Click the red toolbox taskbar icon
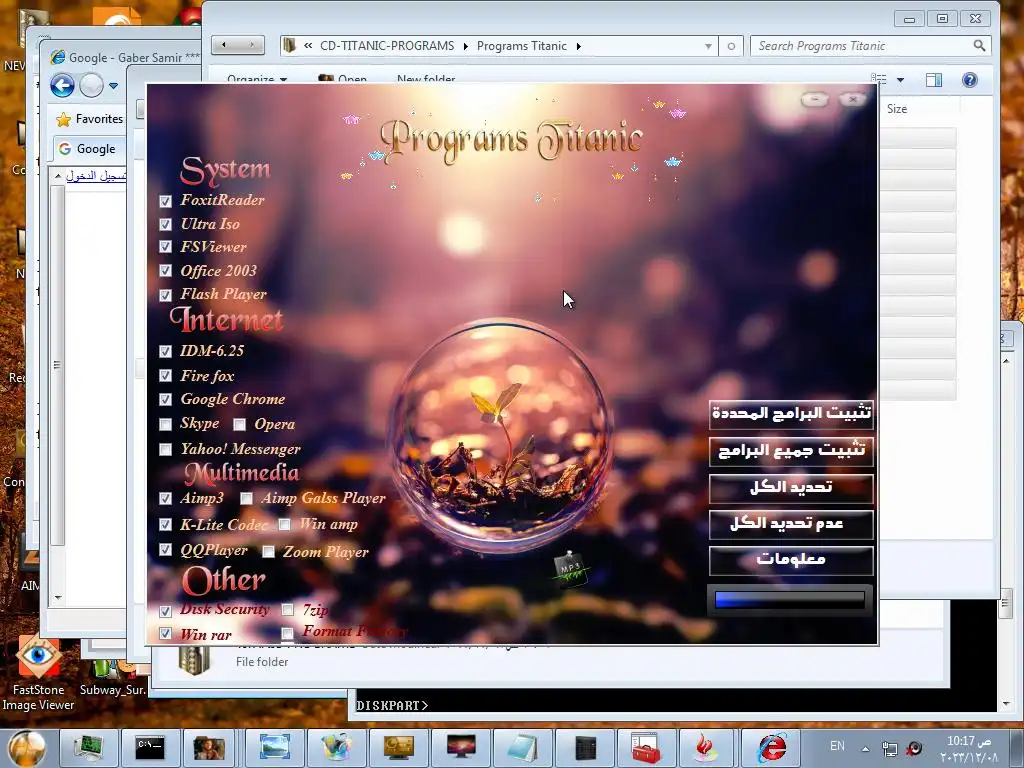 coord(646,748)
